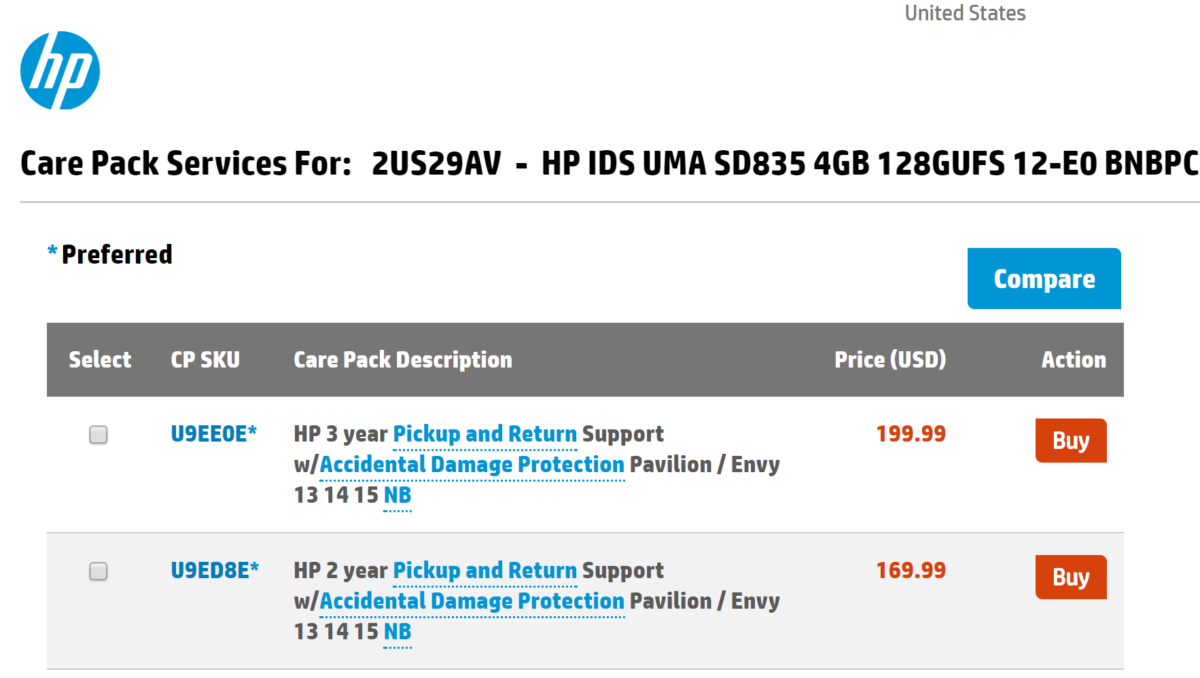Click the Care Pack Description column header
Viewport: 1200px width, 678px height.
(x=402, y=360)
